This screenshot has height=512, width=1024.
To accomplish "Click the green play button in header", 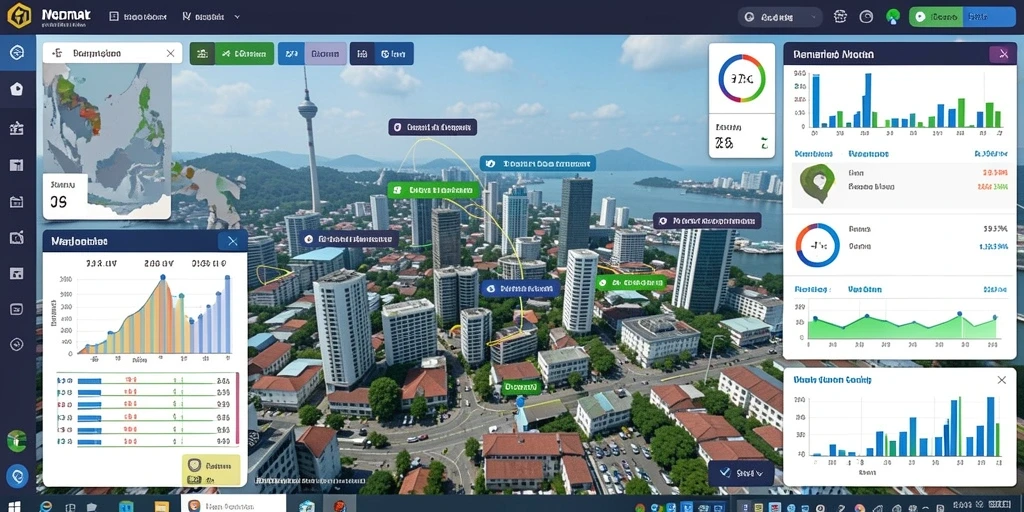I will [936, 17].
